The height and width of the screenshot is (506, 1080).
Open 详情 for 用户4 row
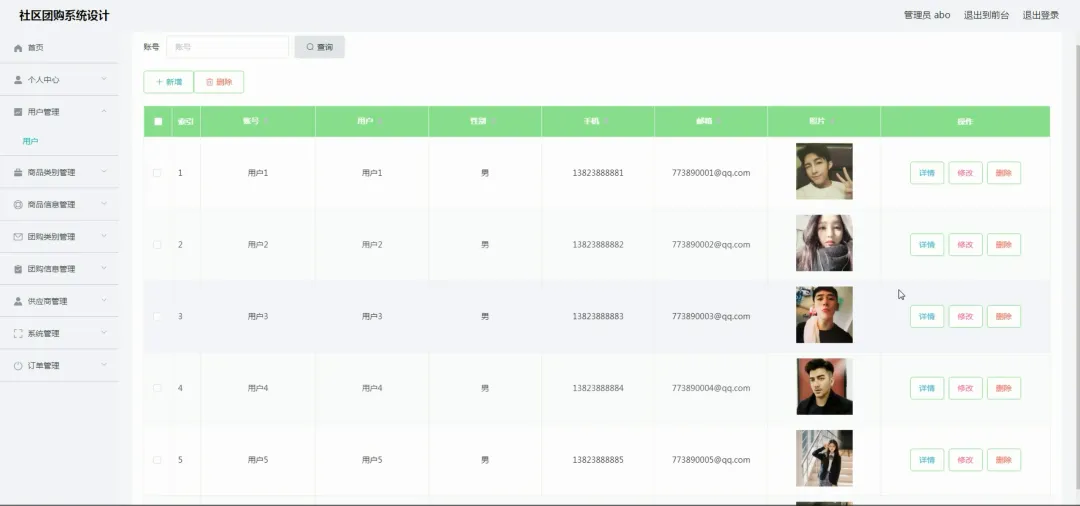pos(927,388)
